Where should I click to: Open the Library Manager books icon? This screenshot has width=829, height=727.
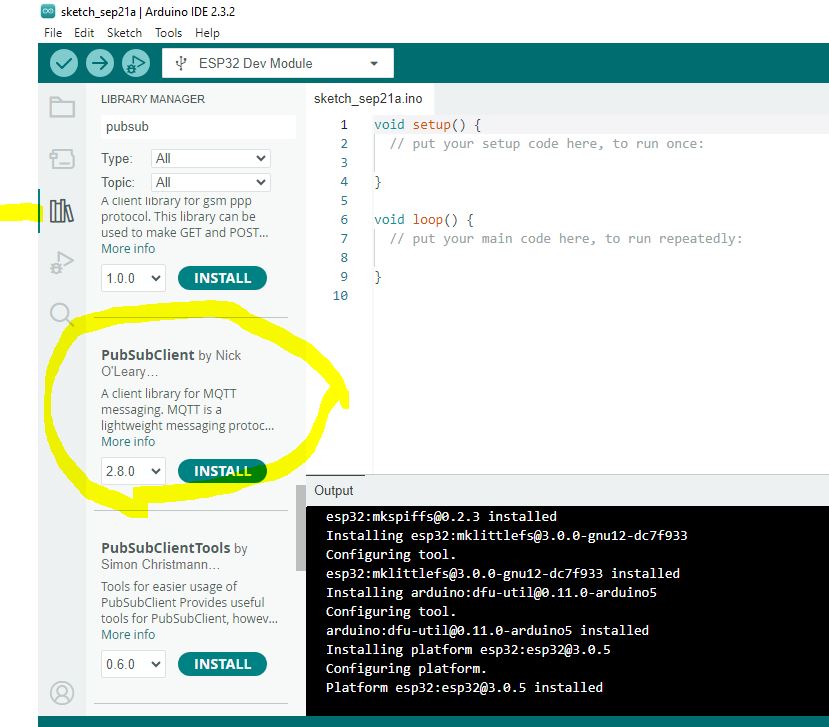point(62,211)
